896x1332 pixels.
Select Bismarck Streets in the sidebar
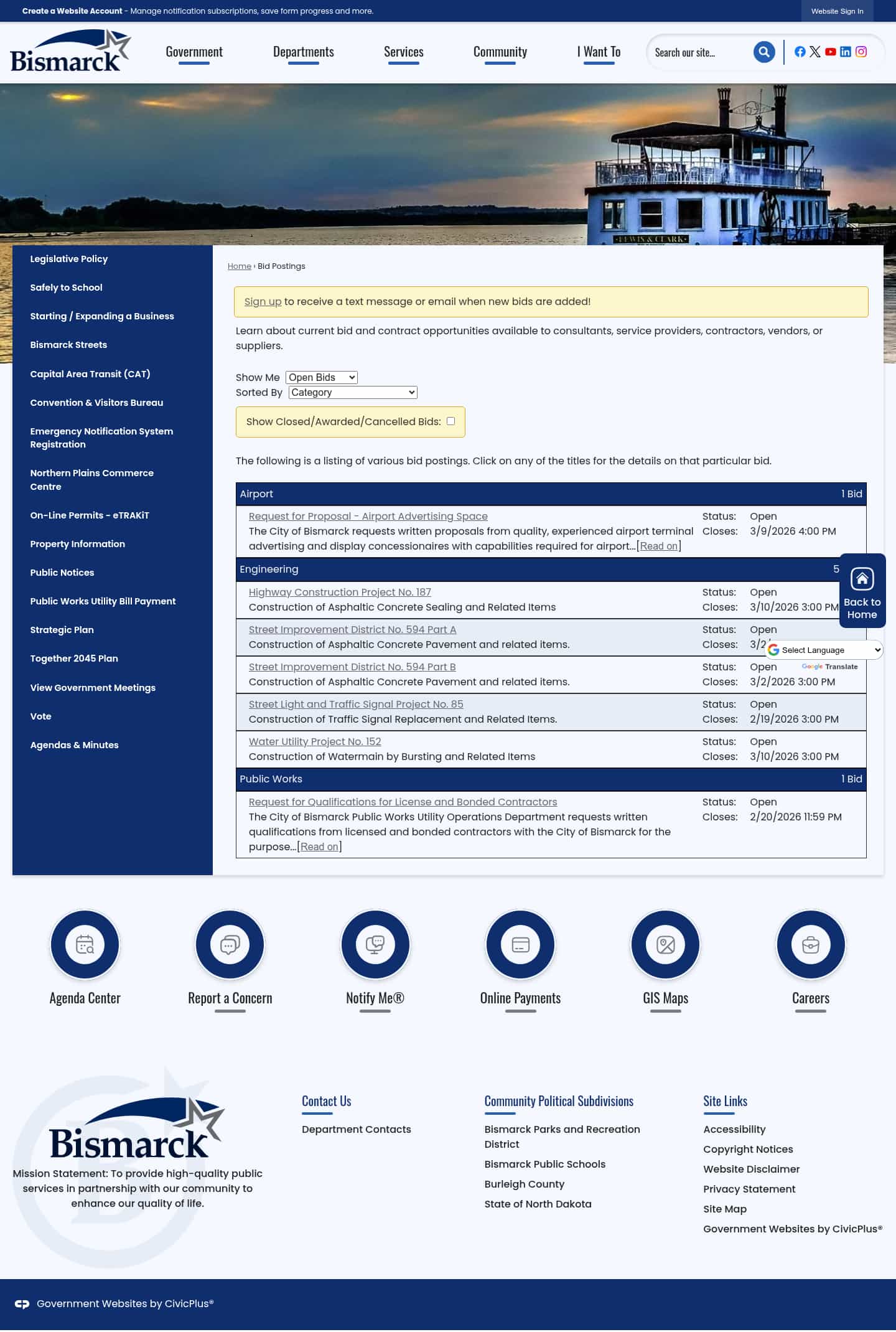click(x=68, y=345)
